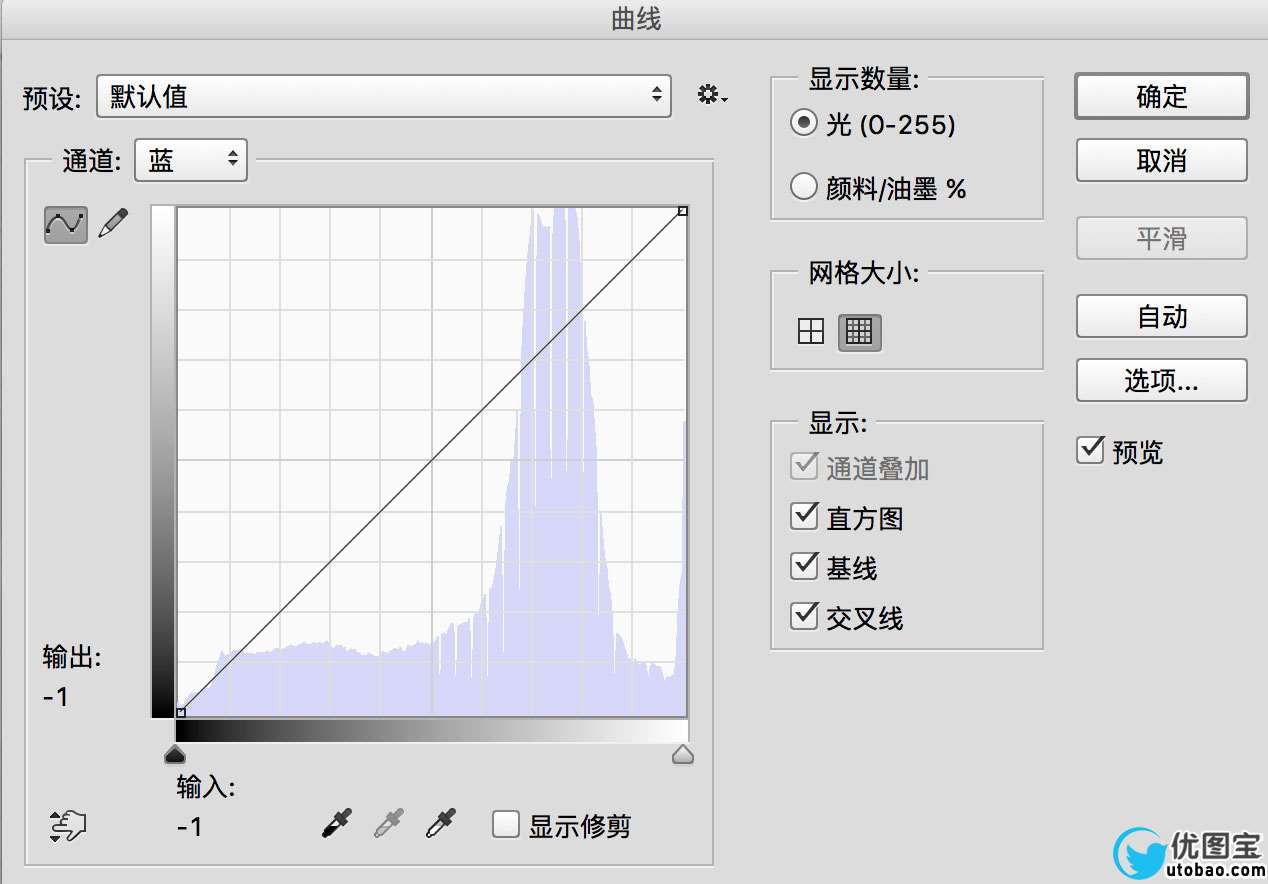Enable the 显示修剪 checkbox
Viewport: 1268px width, 884px height.
click(x=506, y=825)
